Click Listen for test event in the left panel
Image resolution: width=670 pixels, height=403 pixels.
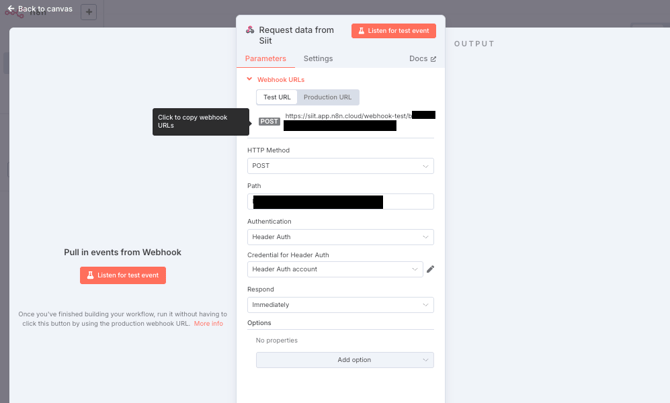[x=123, y=275]
